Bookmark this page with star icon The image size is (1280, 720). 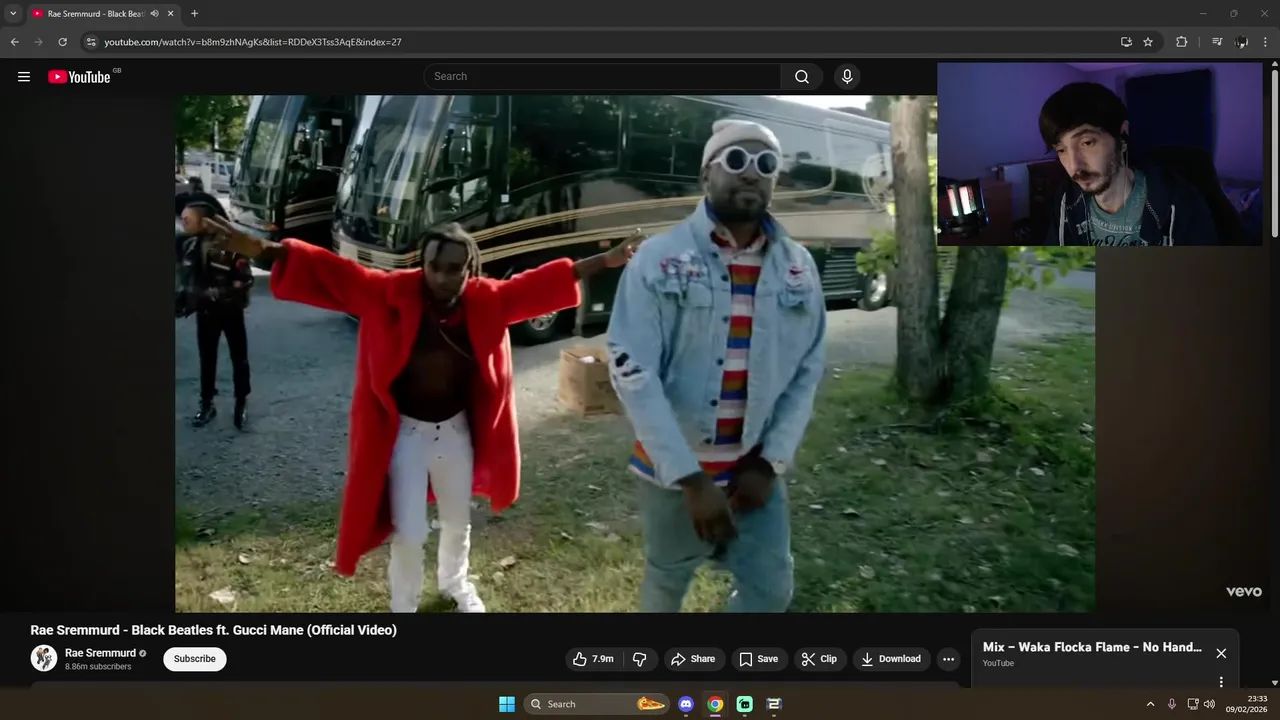1148,42
